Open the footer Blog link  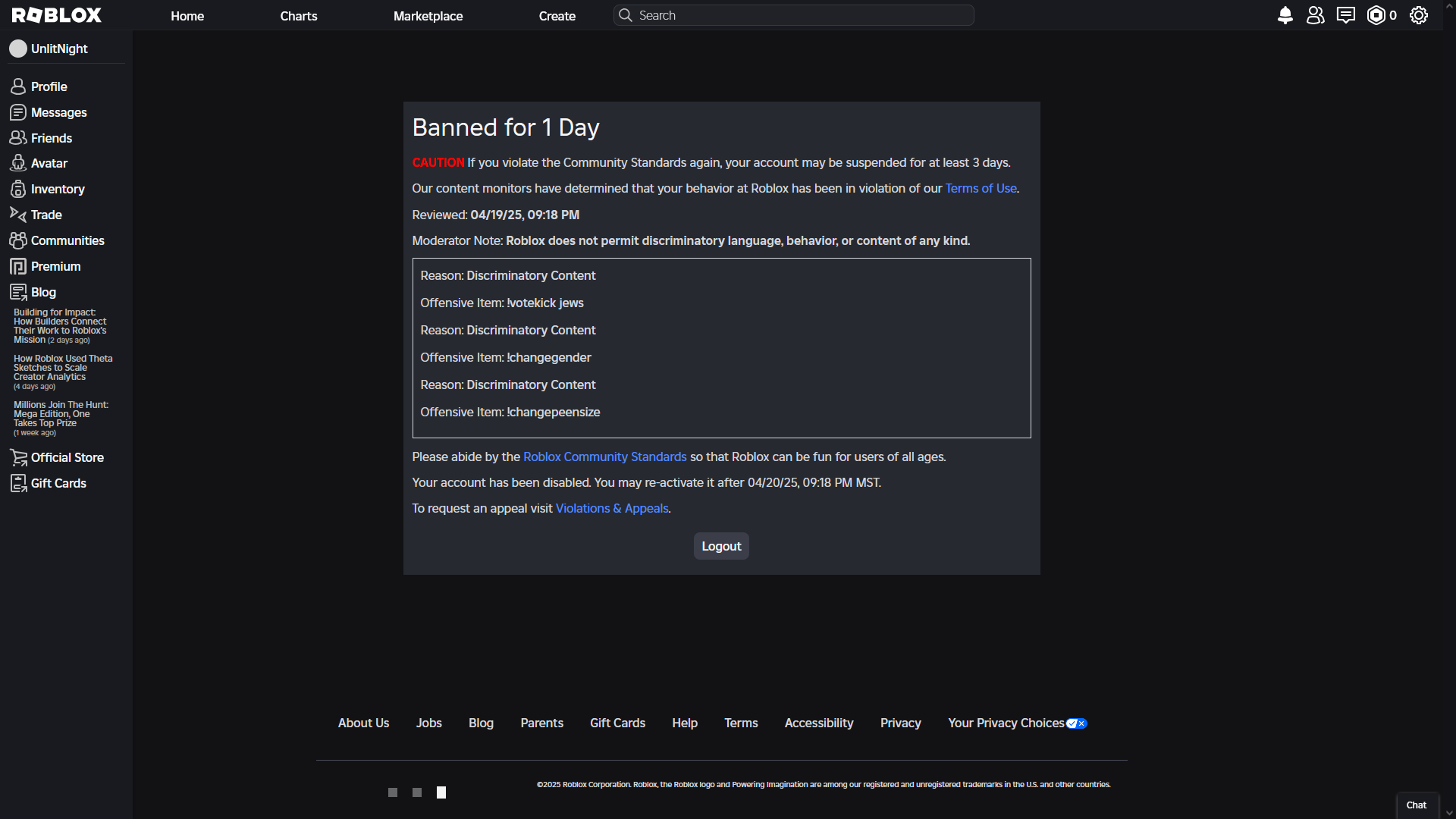[481, 723]
